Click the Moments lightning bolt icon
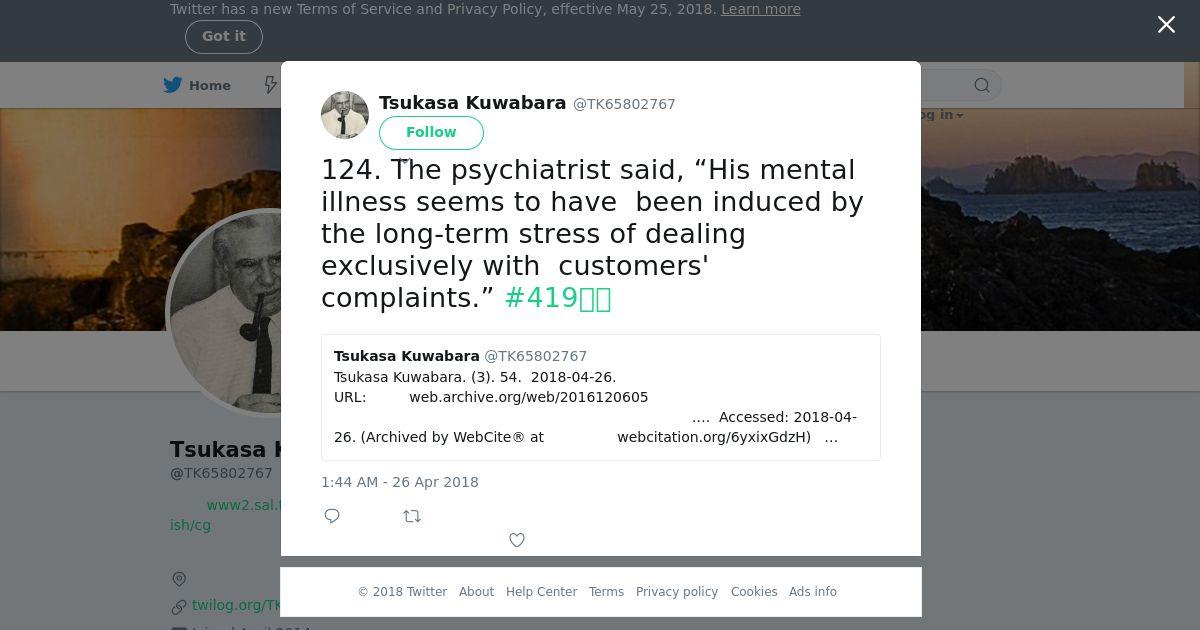This screenshot has width=1200, height=630. [270, 85]
